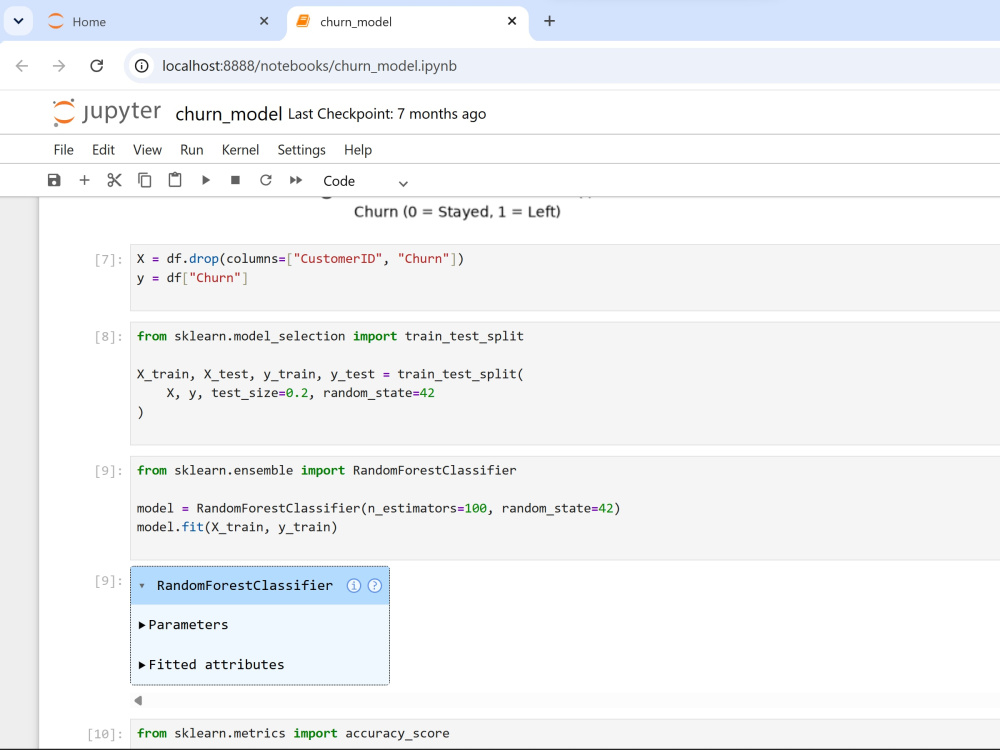
Task: Open the Settings menu
Action: [x=301, y=150]
